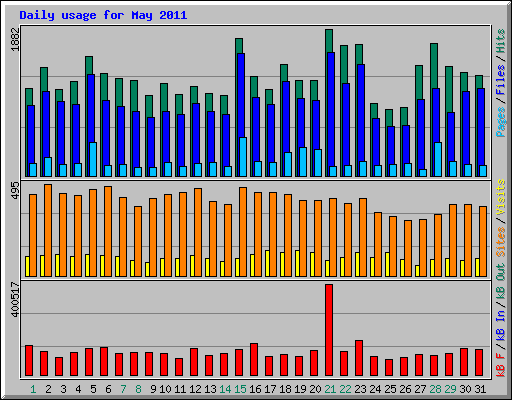
Task: Click day 8 on the x-axis
Action: tap(138, 389)
